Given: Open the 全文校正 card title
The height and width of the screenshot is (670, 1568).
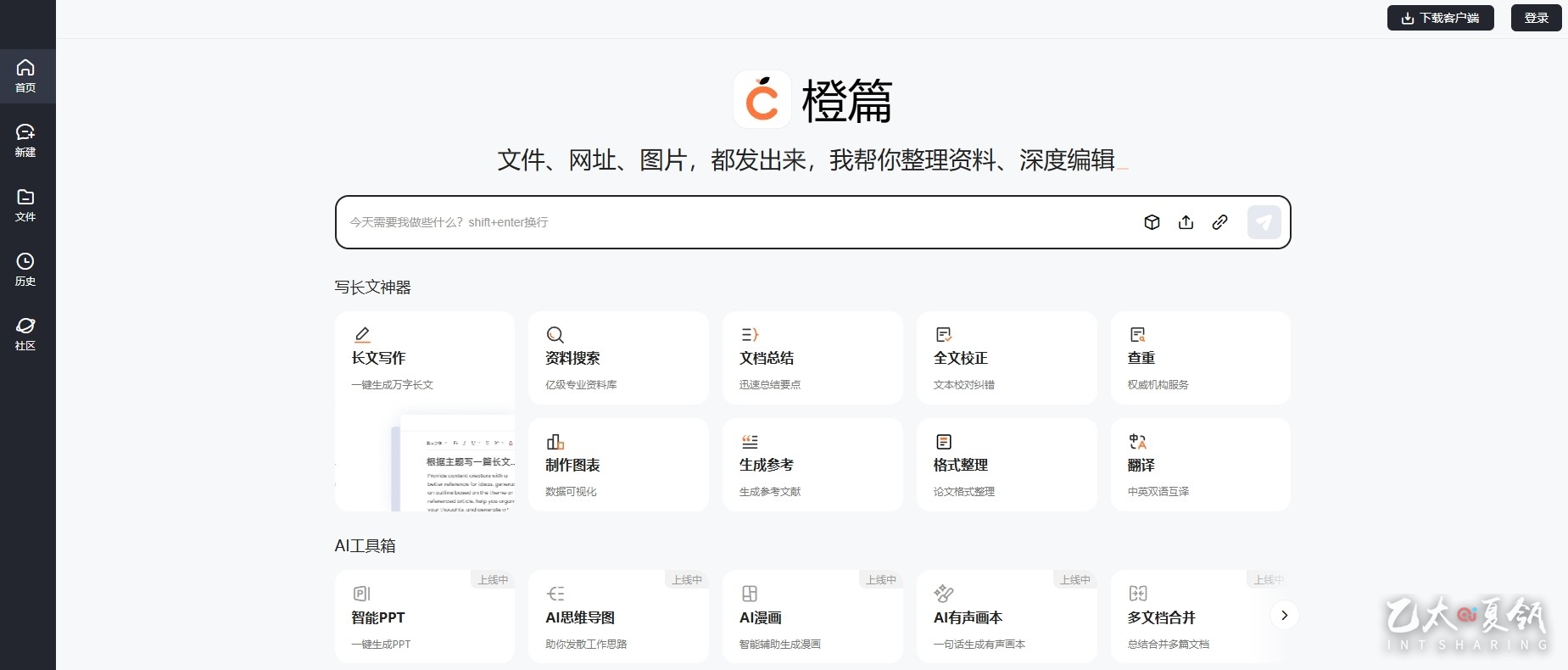Looking at the screenshot, I should [x=961, y=358].
